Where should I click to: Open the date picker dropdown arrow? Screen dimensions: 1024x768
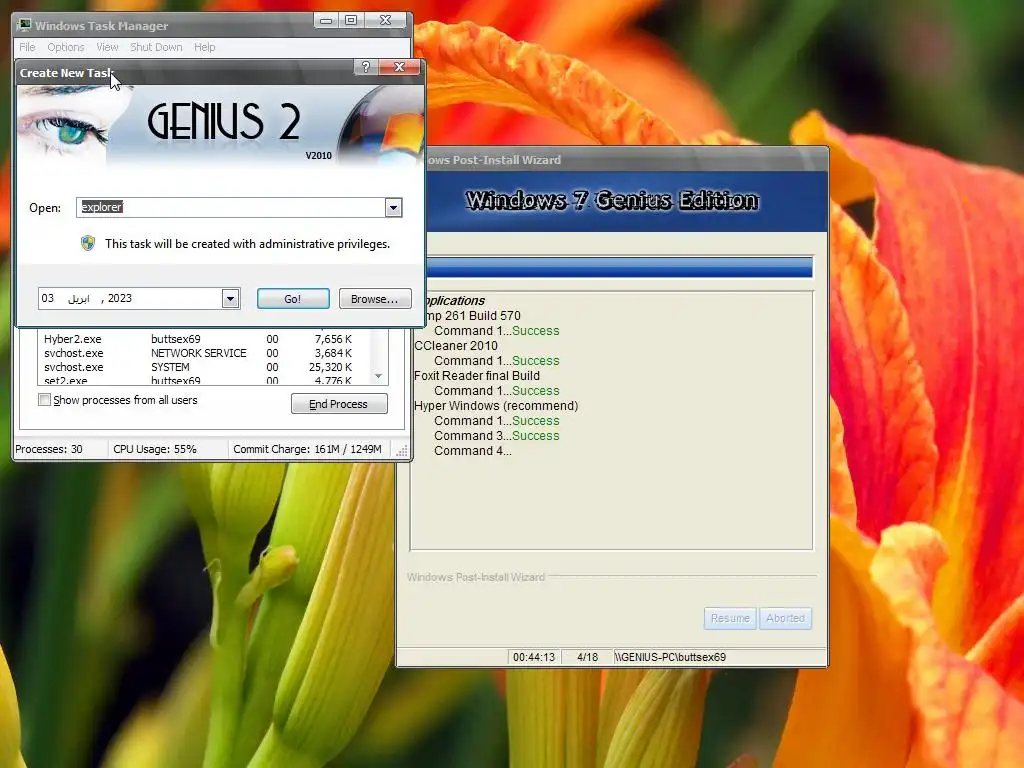[231, 298]
